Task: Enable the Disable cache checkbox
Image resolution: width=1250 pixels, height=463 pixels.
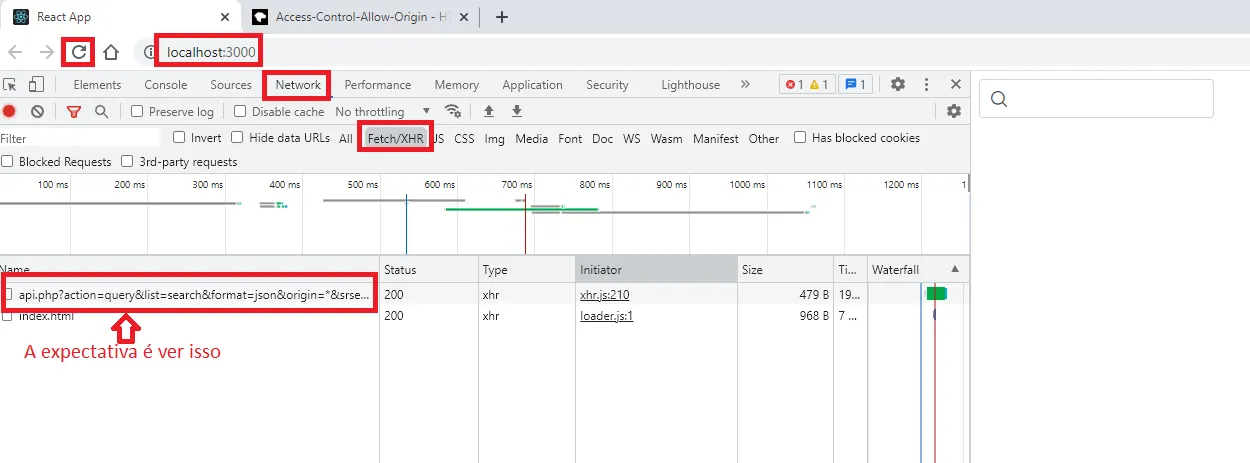Action: coord(240,111)
